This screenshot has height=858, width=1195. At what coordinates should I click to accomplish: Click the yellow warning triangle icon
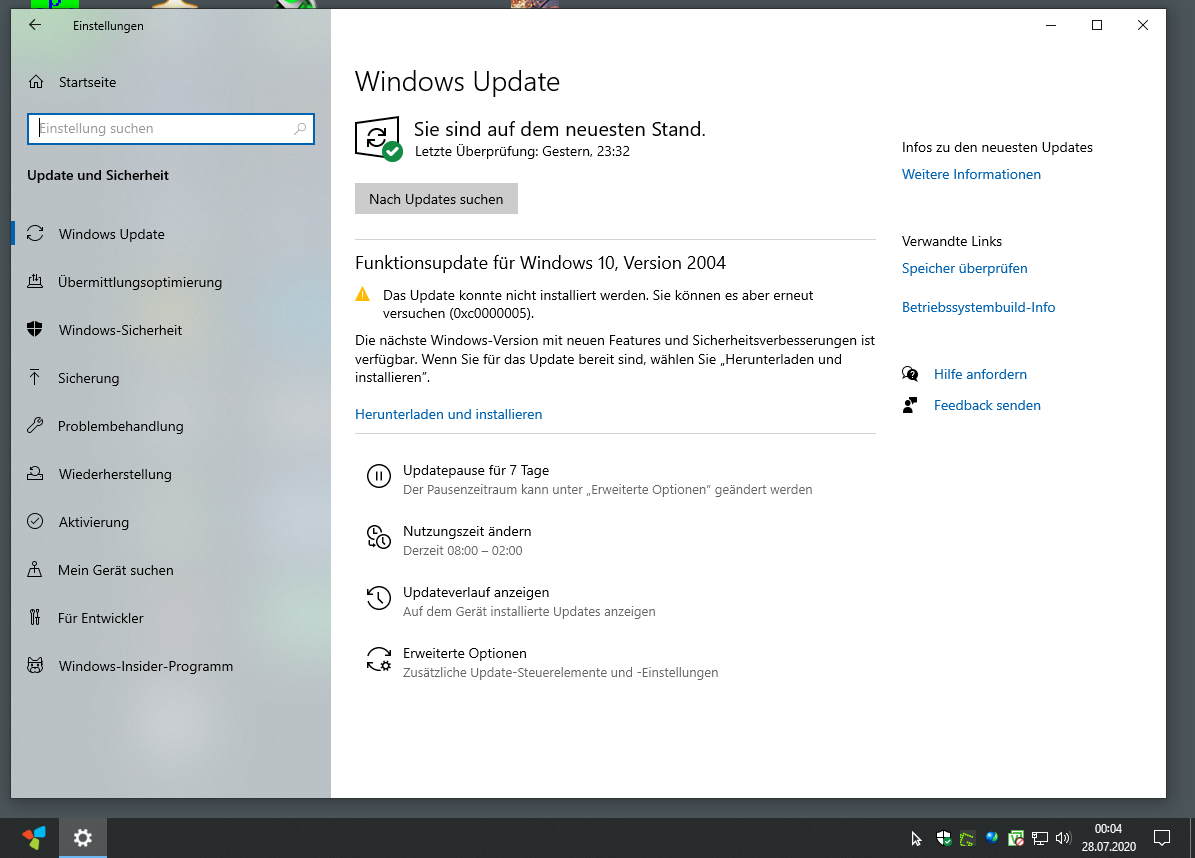(363, 295)
